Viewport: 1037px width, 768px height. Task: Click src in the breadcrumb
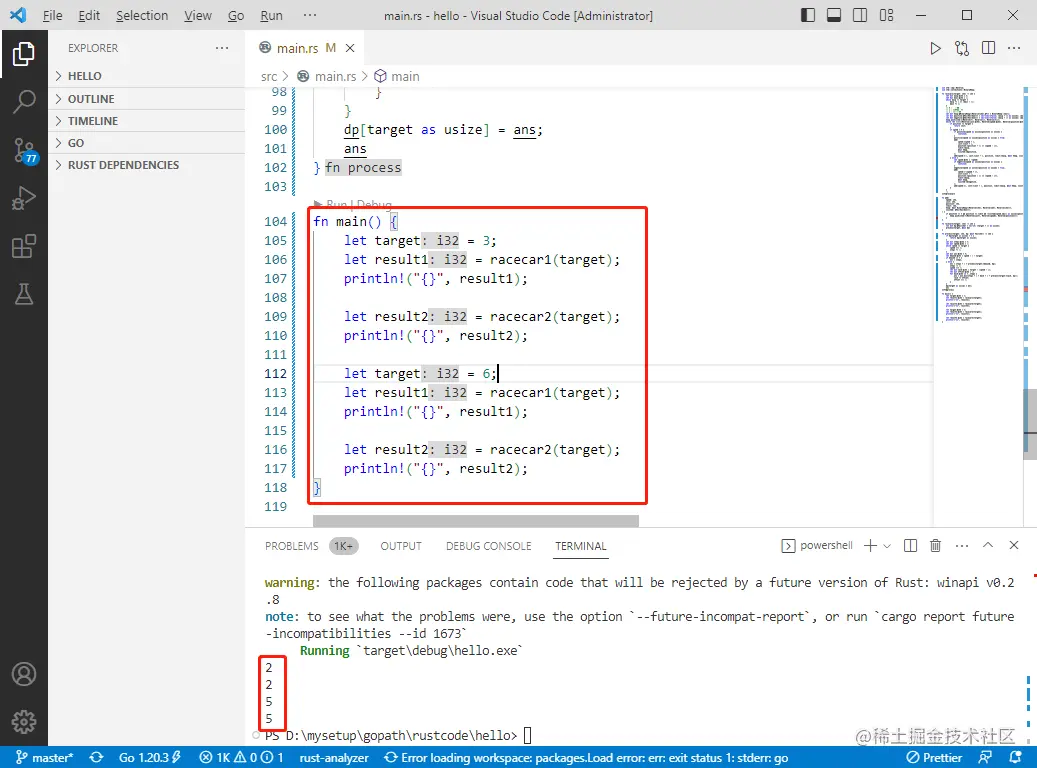269,77
